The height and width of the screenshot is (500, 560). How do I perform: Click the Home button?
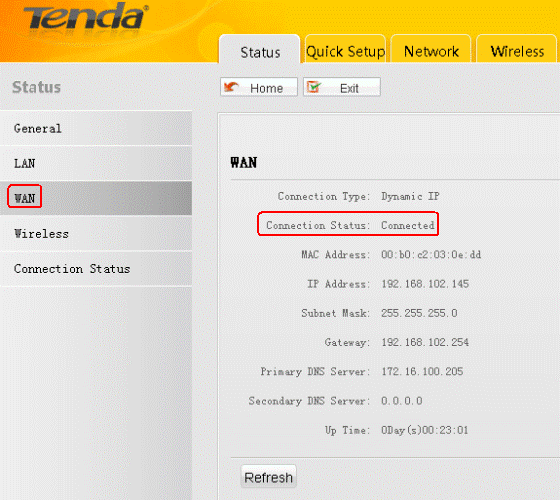pos(259,87)
